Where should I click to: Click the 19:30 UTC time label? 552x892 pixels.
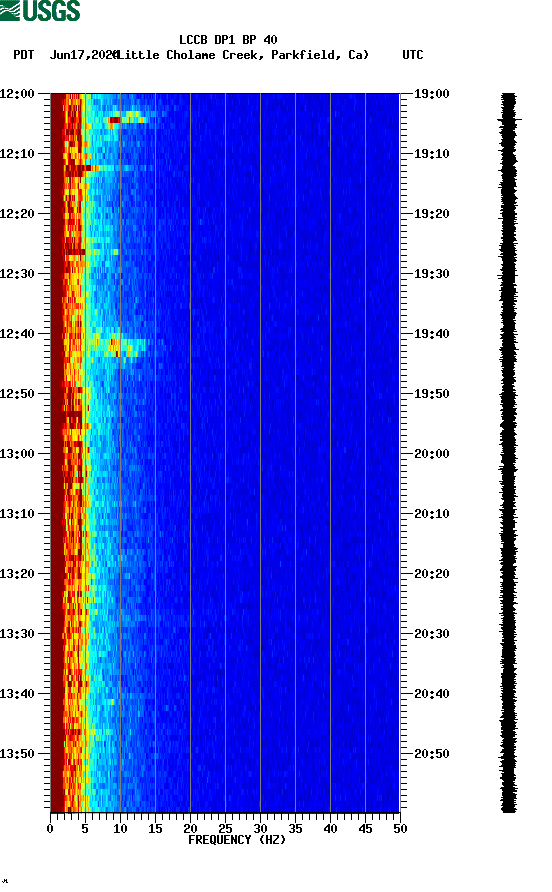coord(431,274)
